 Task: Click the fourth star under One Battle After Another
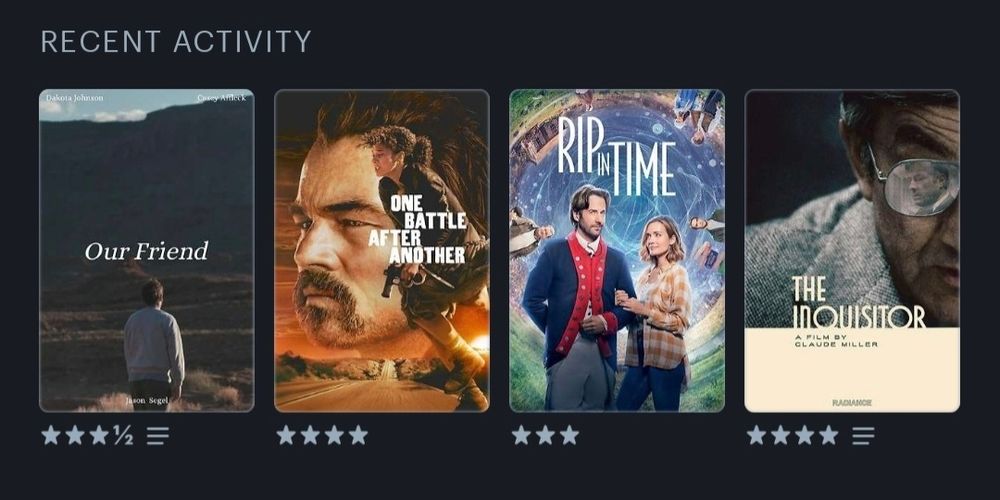358,435
